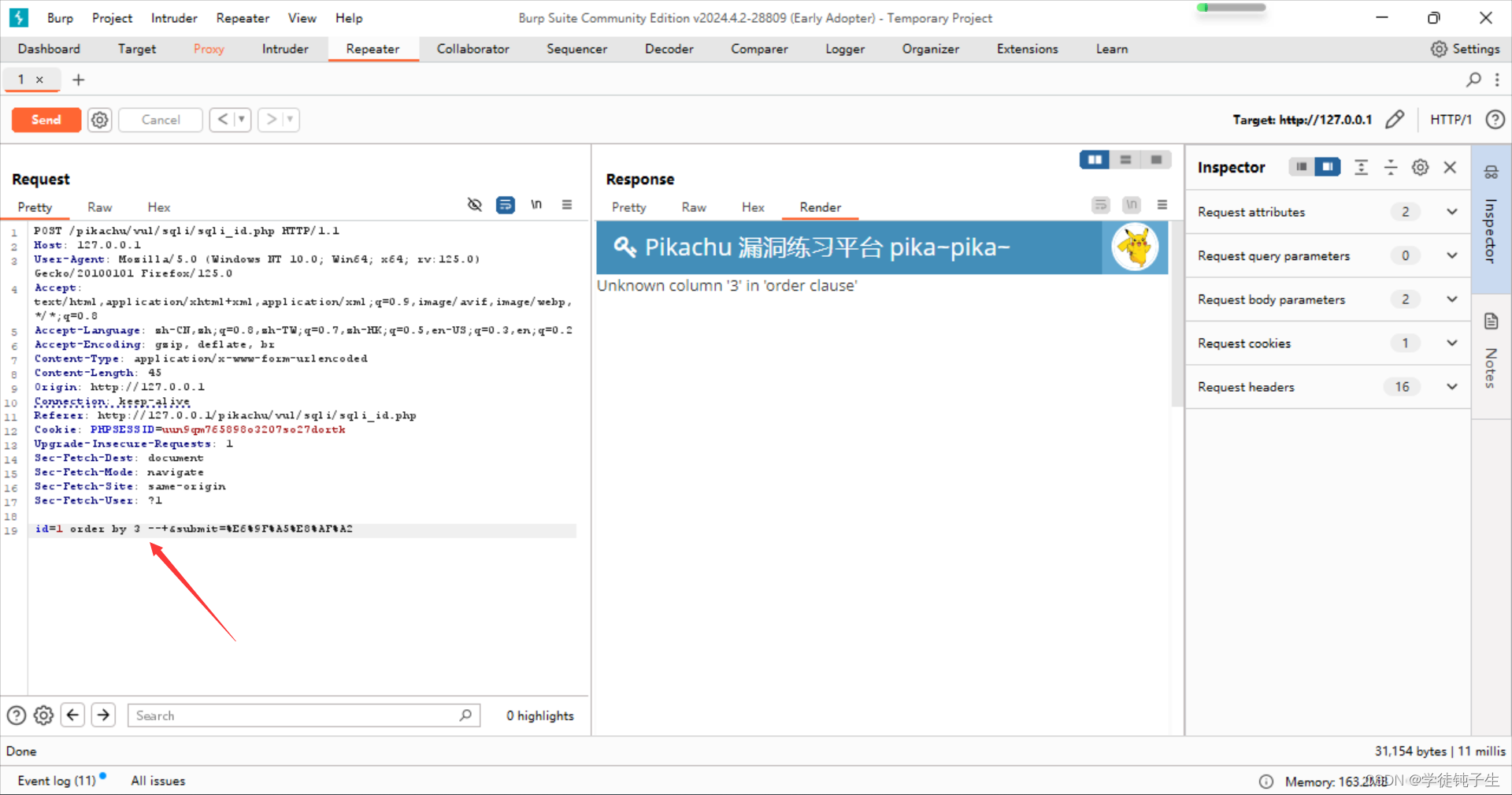This screenshot has height=795, width=1512.
Task: Switch to the Decoder tab
Action: 669,49
